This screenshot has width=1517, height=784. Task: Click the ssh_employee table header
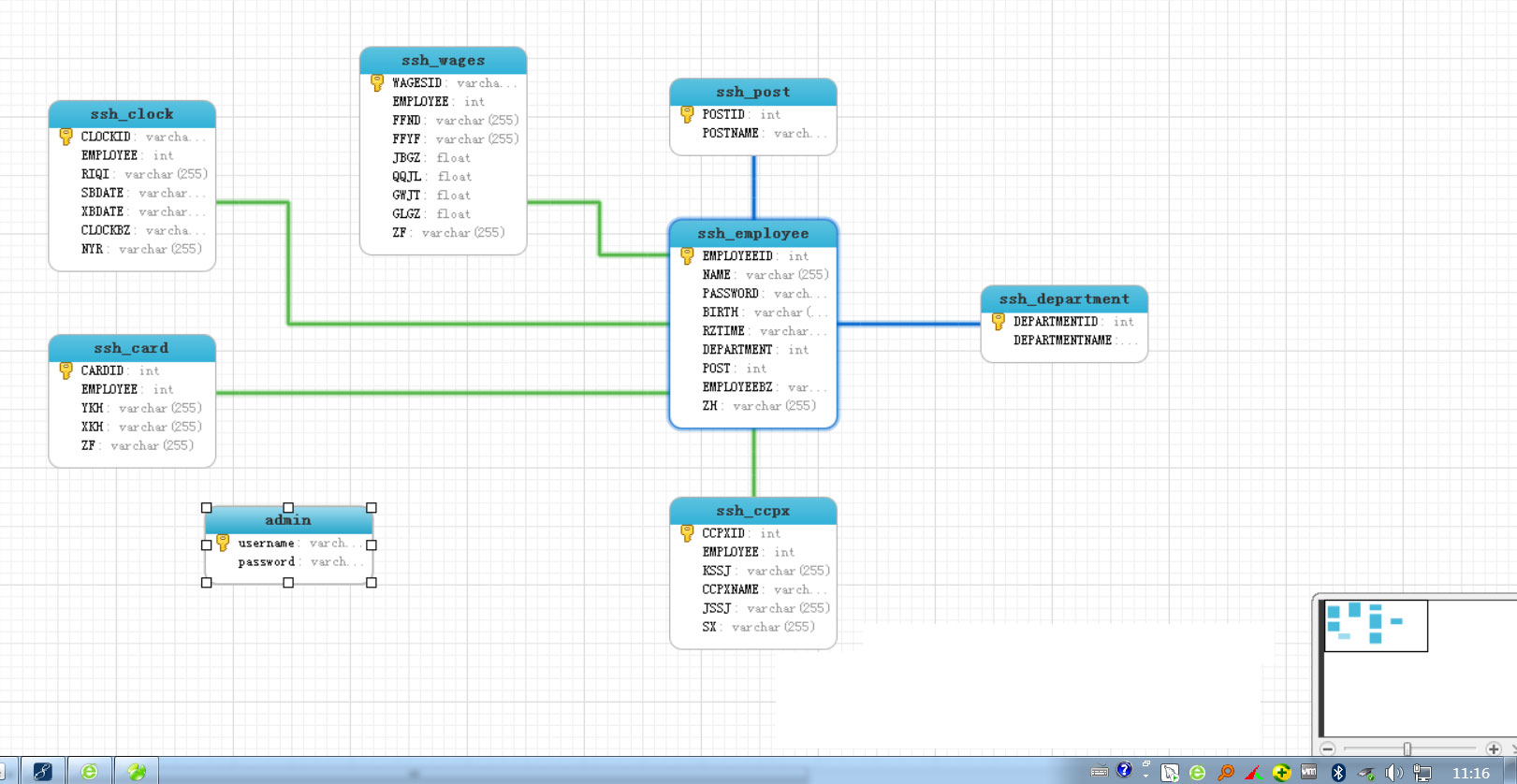pos(752,233)
